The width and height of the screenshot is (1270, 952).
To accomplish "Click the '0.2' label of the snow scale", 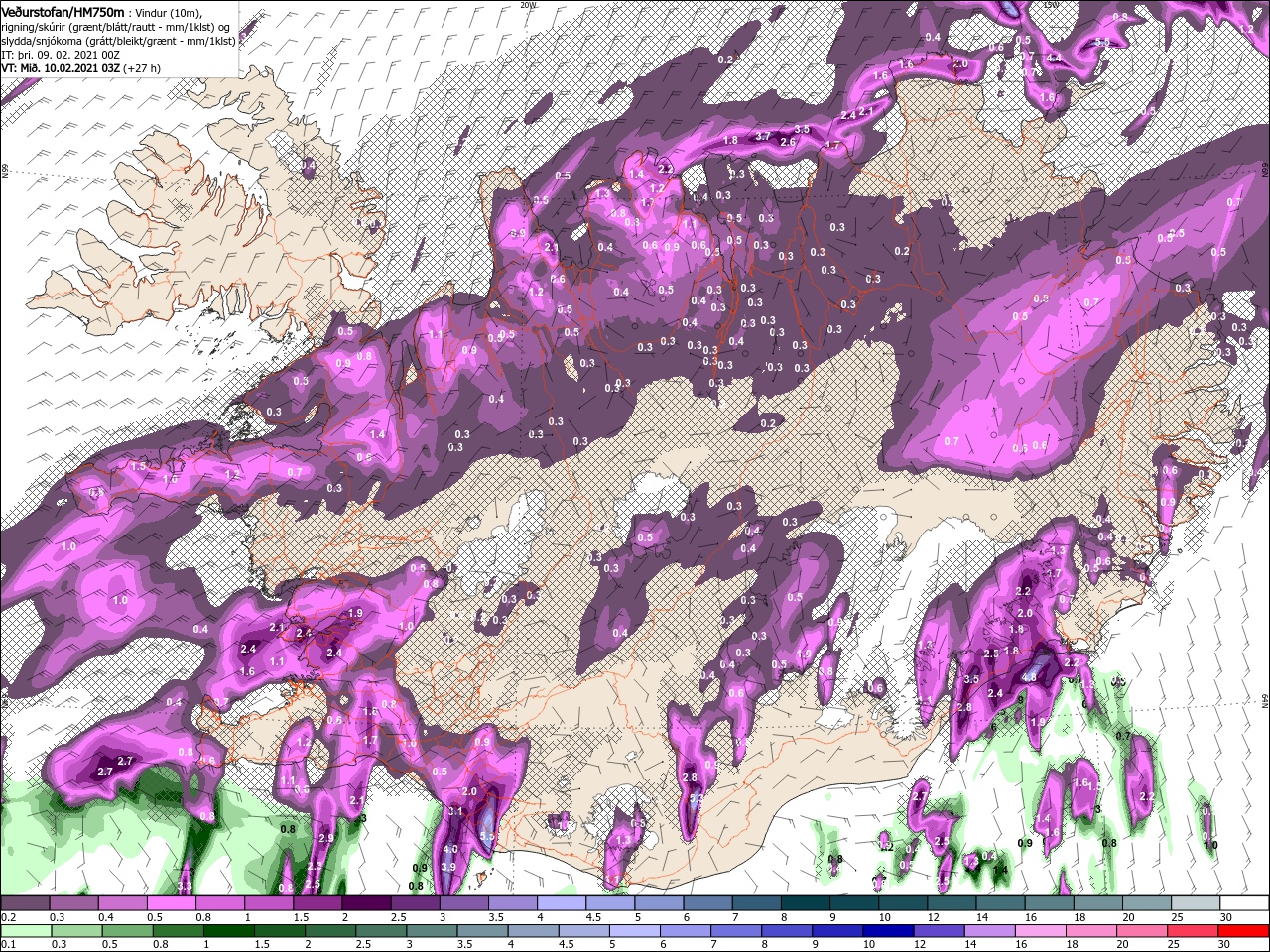I will (8, 916).
